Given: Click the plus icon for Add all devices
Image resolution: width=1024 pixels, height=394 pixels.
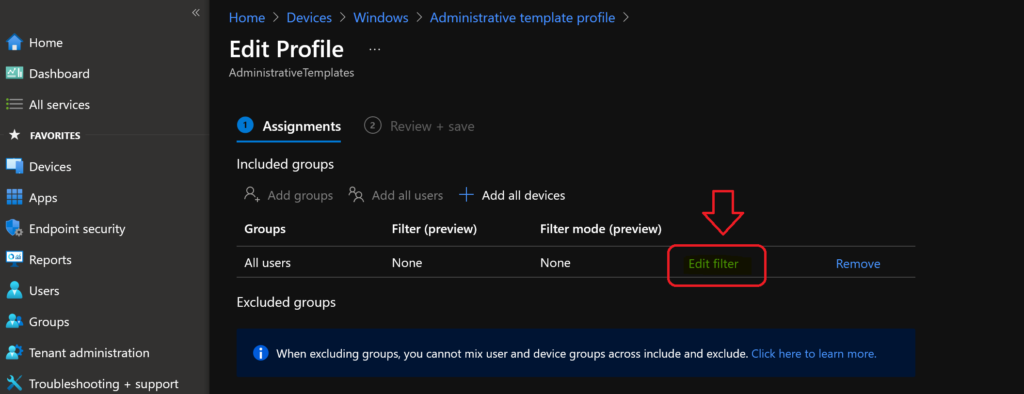Looking at the screenshot, I should point(466,195).
